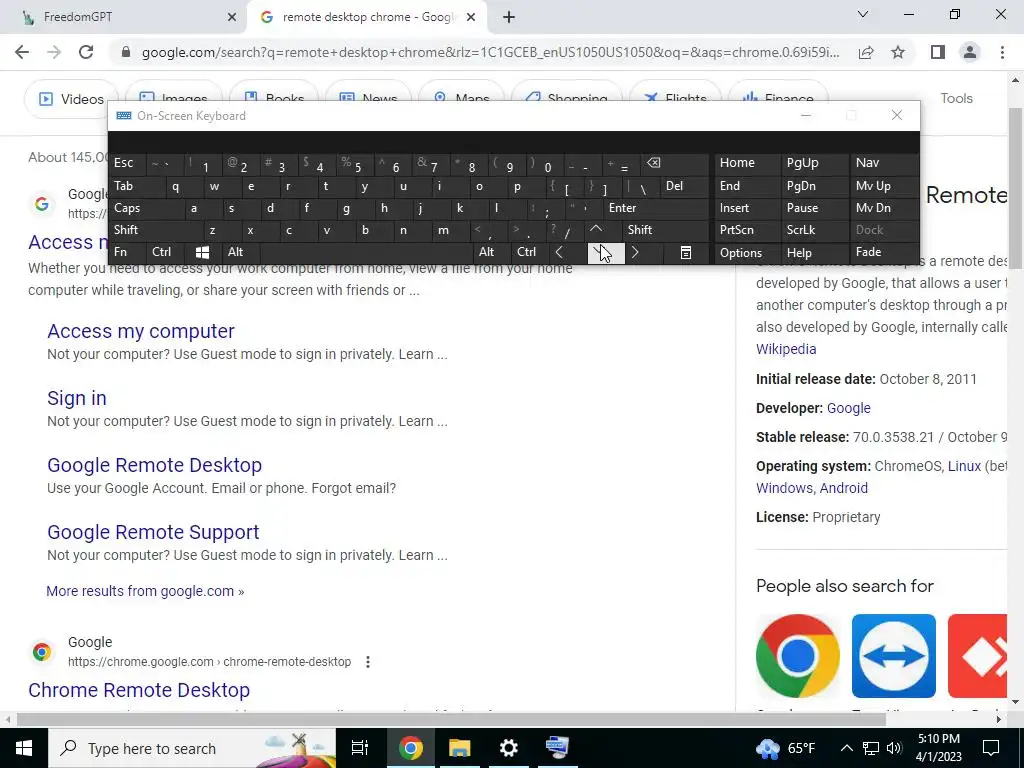Click the horizontal page scrollbar
Viewport: 1024px width, 768px height.
tap(451, 719)
